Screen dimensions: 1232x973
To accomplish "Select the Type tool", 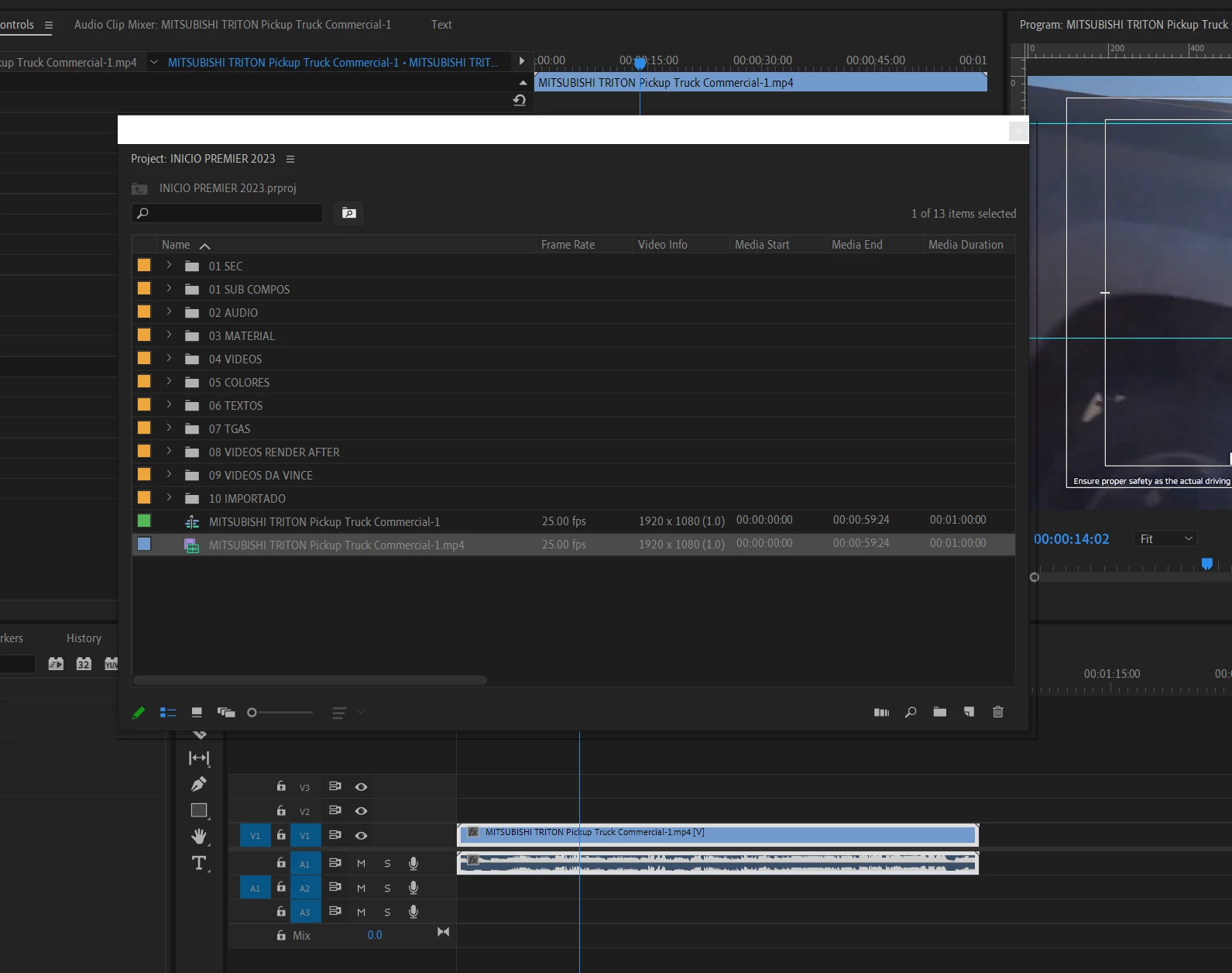I will 199,863.
